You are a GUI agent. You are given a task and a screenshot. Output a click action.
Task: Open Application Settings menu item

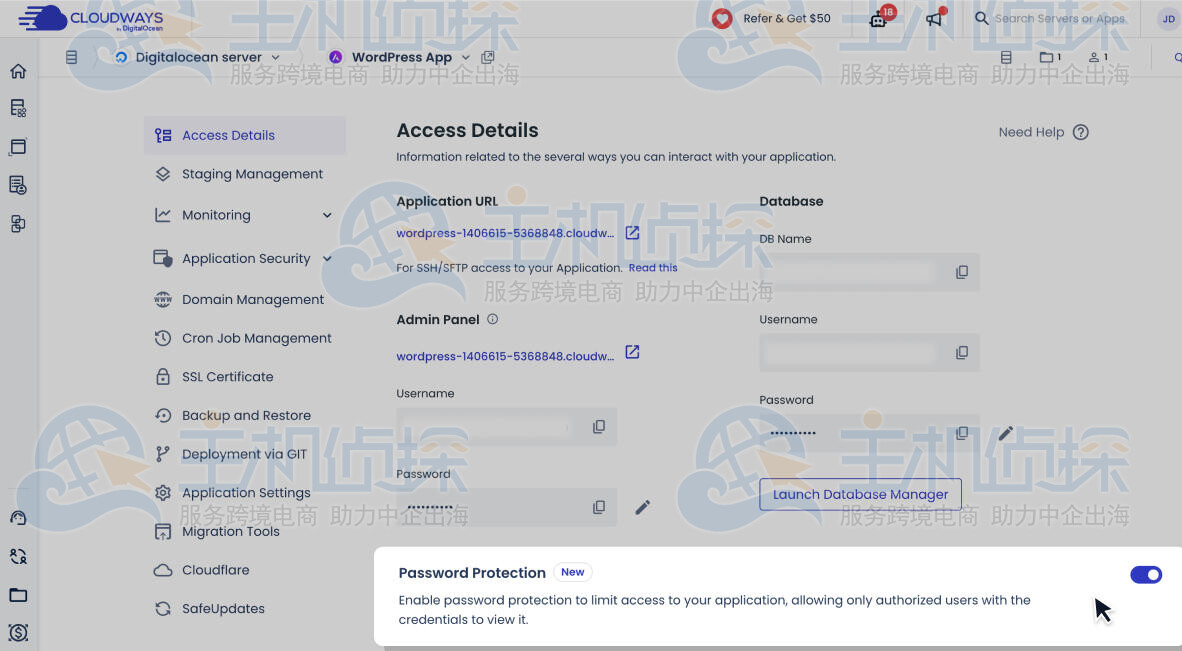click(x=245, y=493)
